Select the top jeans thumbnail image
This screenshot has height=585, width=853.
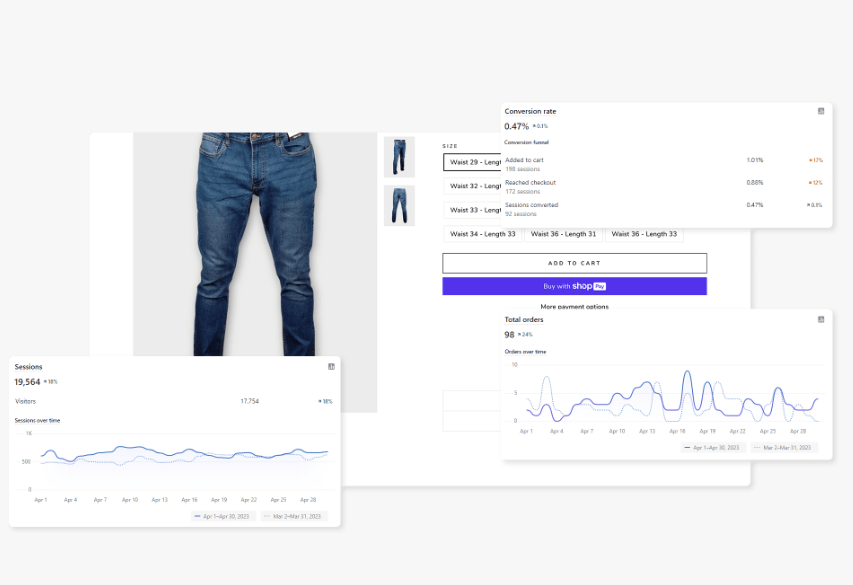coord(399,157)
